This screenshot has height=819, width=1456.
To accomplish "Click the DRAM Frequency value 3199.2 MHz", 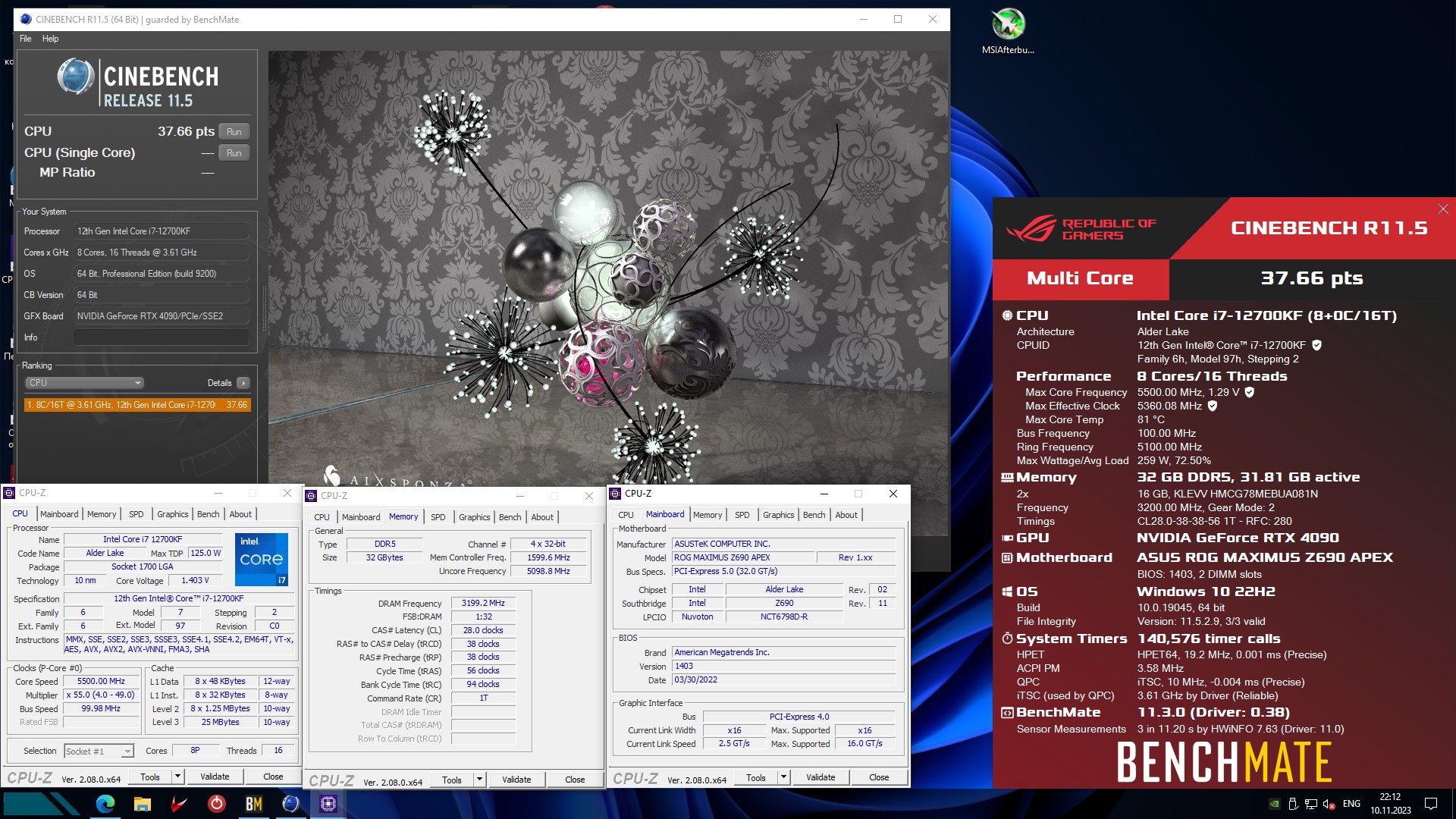I will [483, 604].
